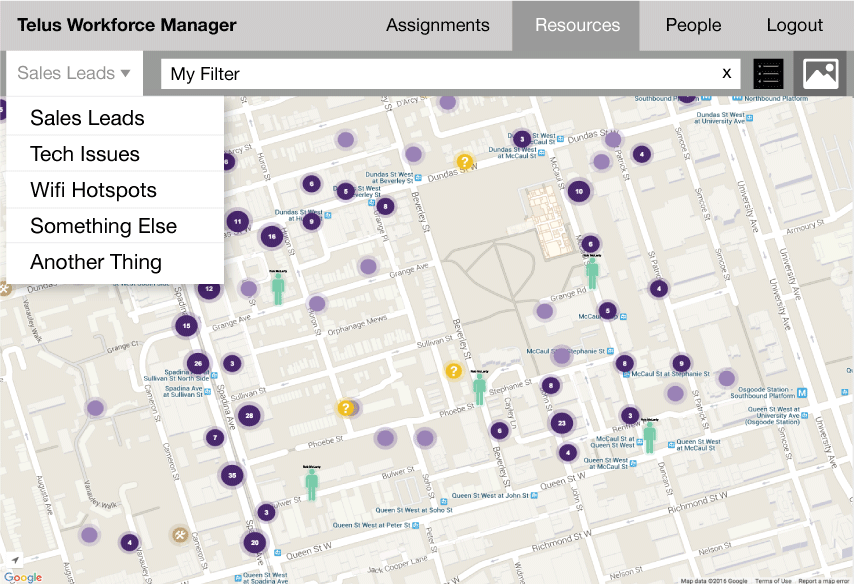Screen dimensions: 854x584
Task: Open the Google logo link on map
Action: pos(23,577)
